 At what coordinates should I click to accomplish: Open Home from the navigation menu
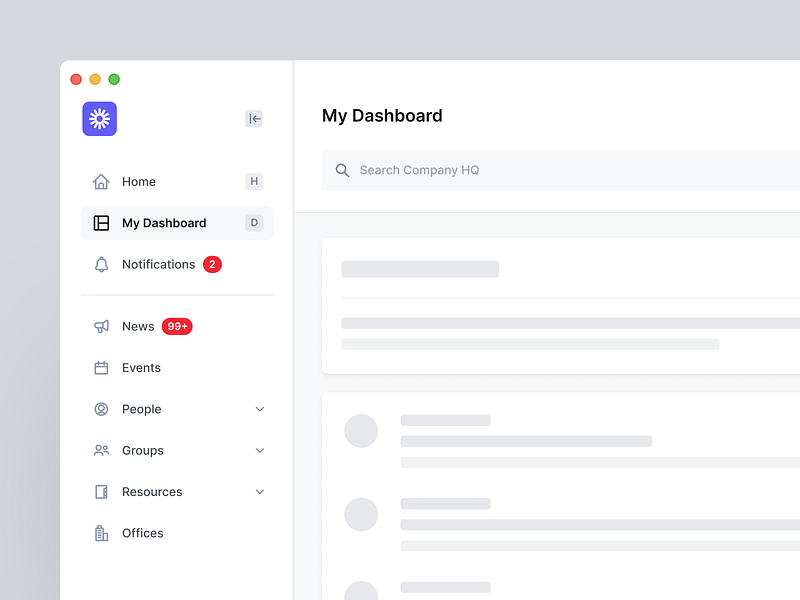click(138, 181)
